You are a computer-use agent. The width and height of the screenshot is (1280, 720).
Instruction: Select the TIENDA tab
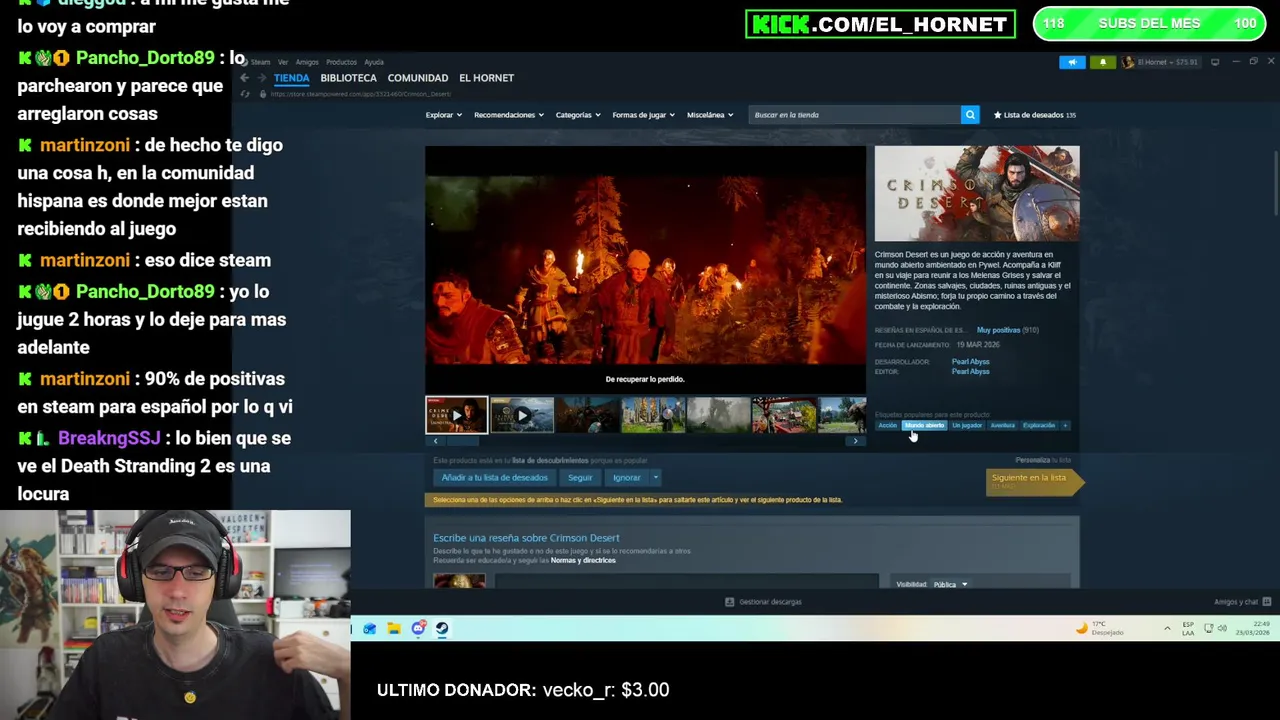pos(292,78)
